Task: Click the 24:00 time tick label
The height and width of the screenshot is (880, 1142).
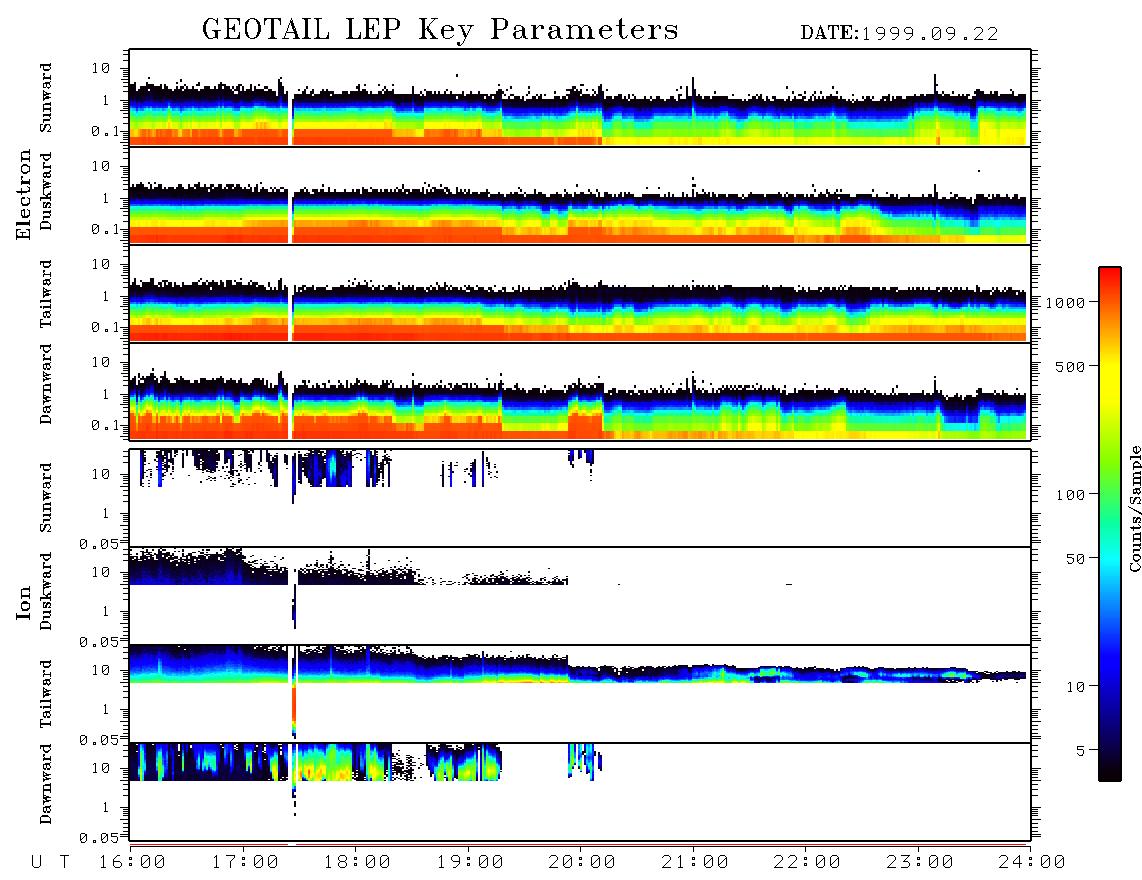Action: (1032, 863)
